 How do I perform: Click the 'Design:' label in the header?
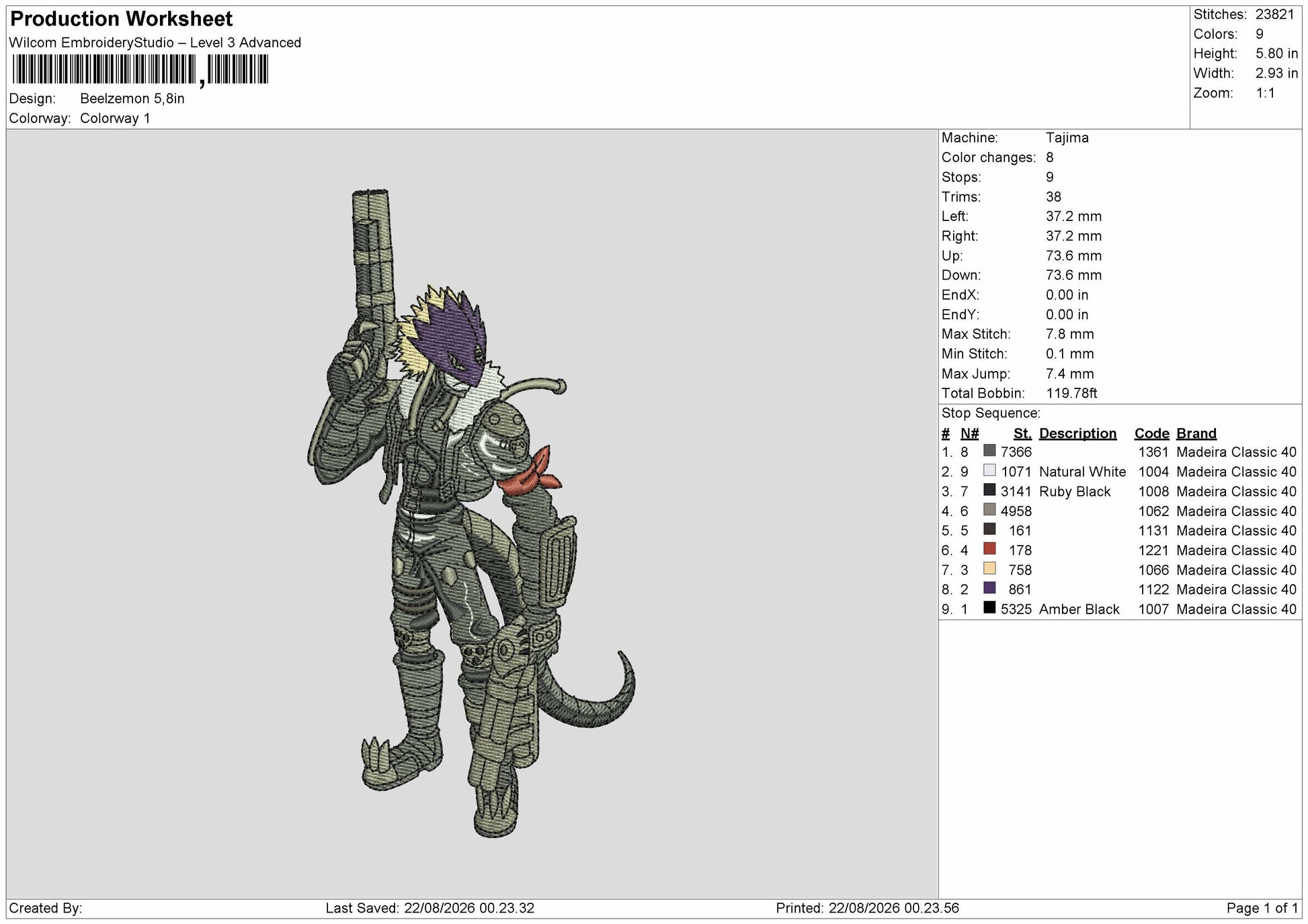[32, 99]
